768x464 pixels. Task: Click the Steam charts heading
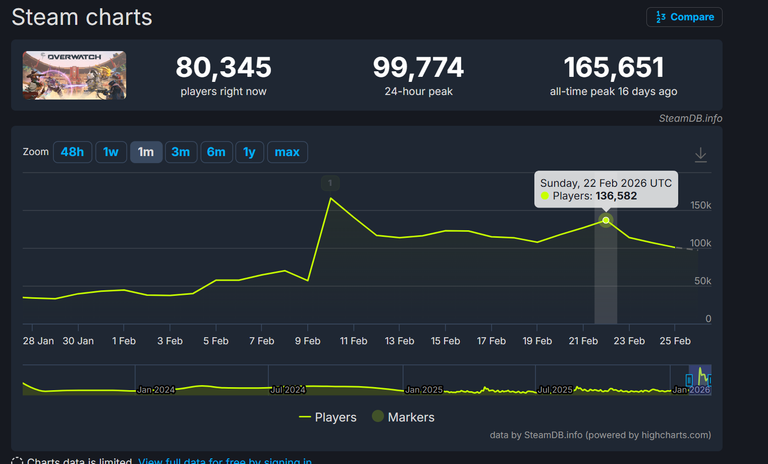[82, 17]
